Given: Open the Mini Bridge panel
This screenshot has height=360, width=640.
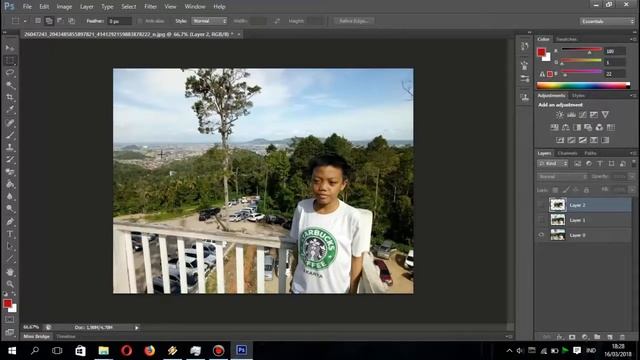Looking at the screenshot, I should [x=36, y=337].
